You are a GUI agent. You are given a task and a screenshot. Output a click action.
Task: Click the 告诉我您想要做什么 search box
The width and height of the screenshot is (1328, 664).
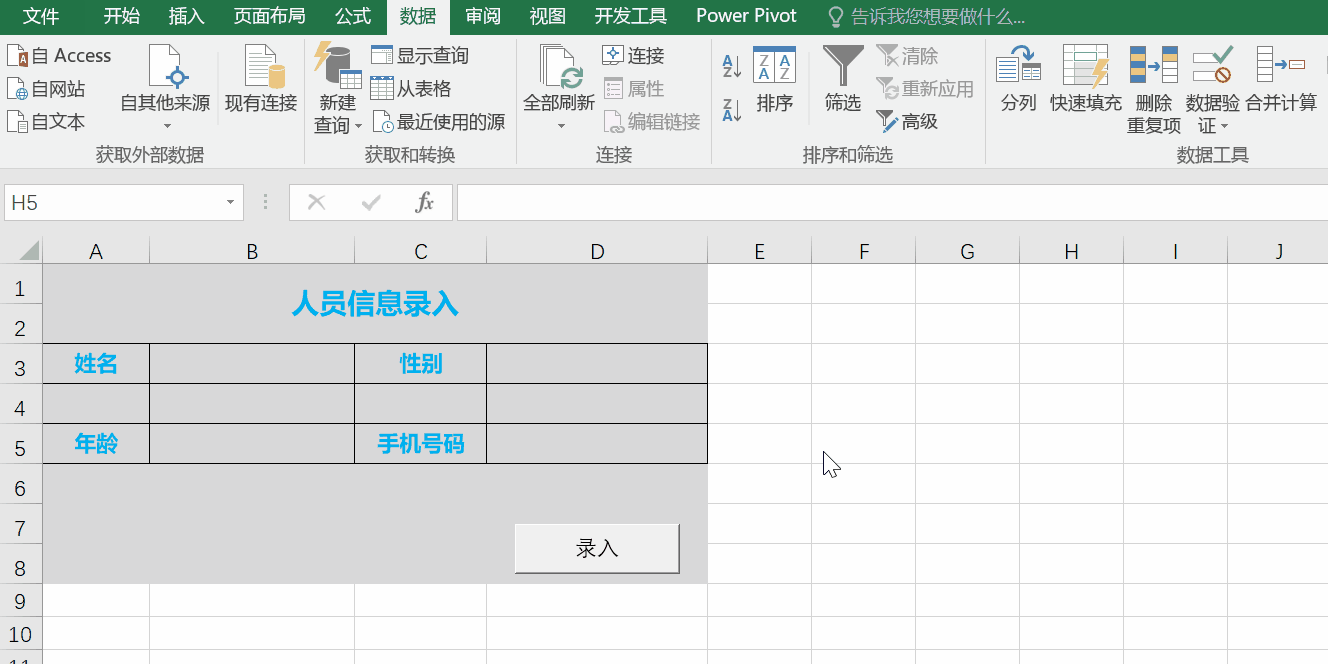tap(926, 16)
